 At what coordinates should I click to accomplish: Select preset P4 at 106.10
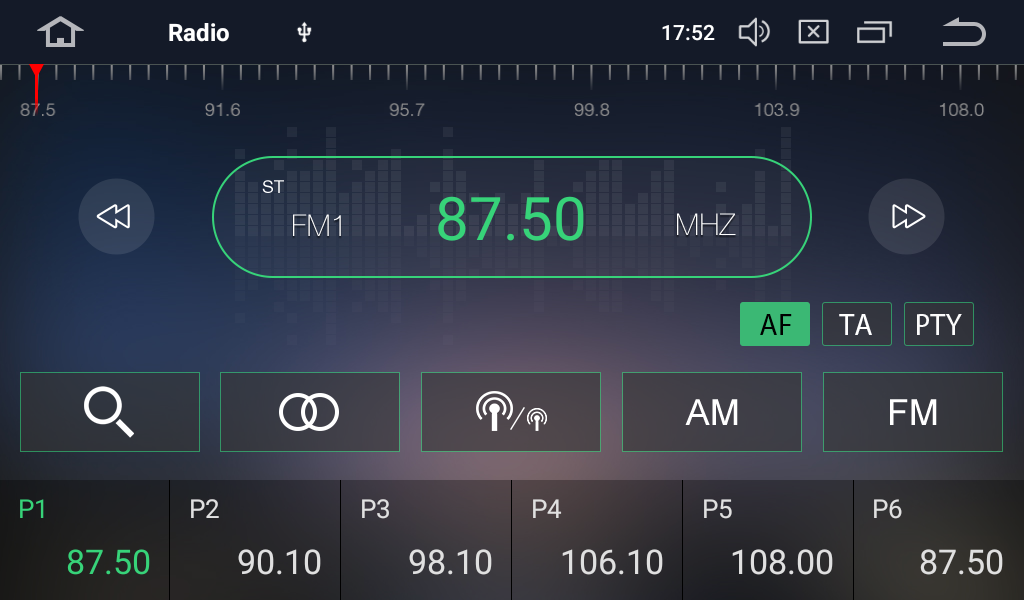tap(597, 540)
